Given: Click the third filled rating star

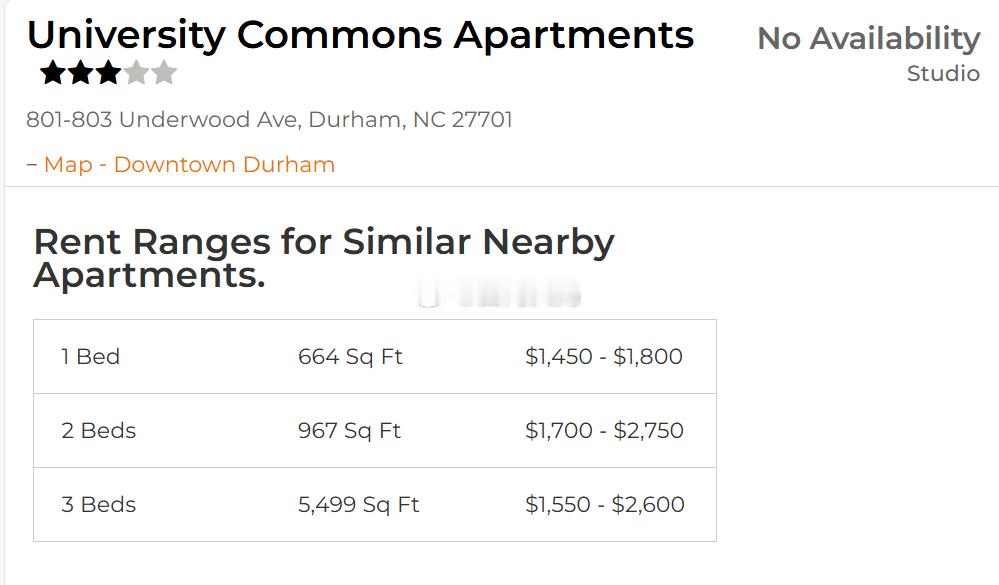Looking at the screenshot, I should [x=108, y=73].
